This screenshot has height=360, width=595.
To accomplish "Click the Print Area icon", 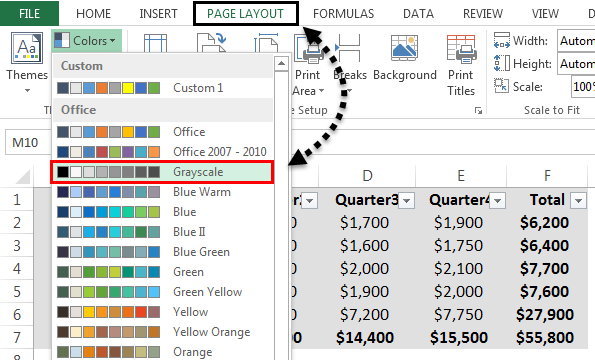I will coord(309,49).
